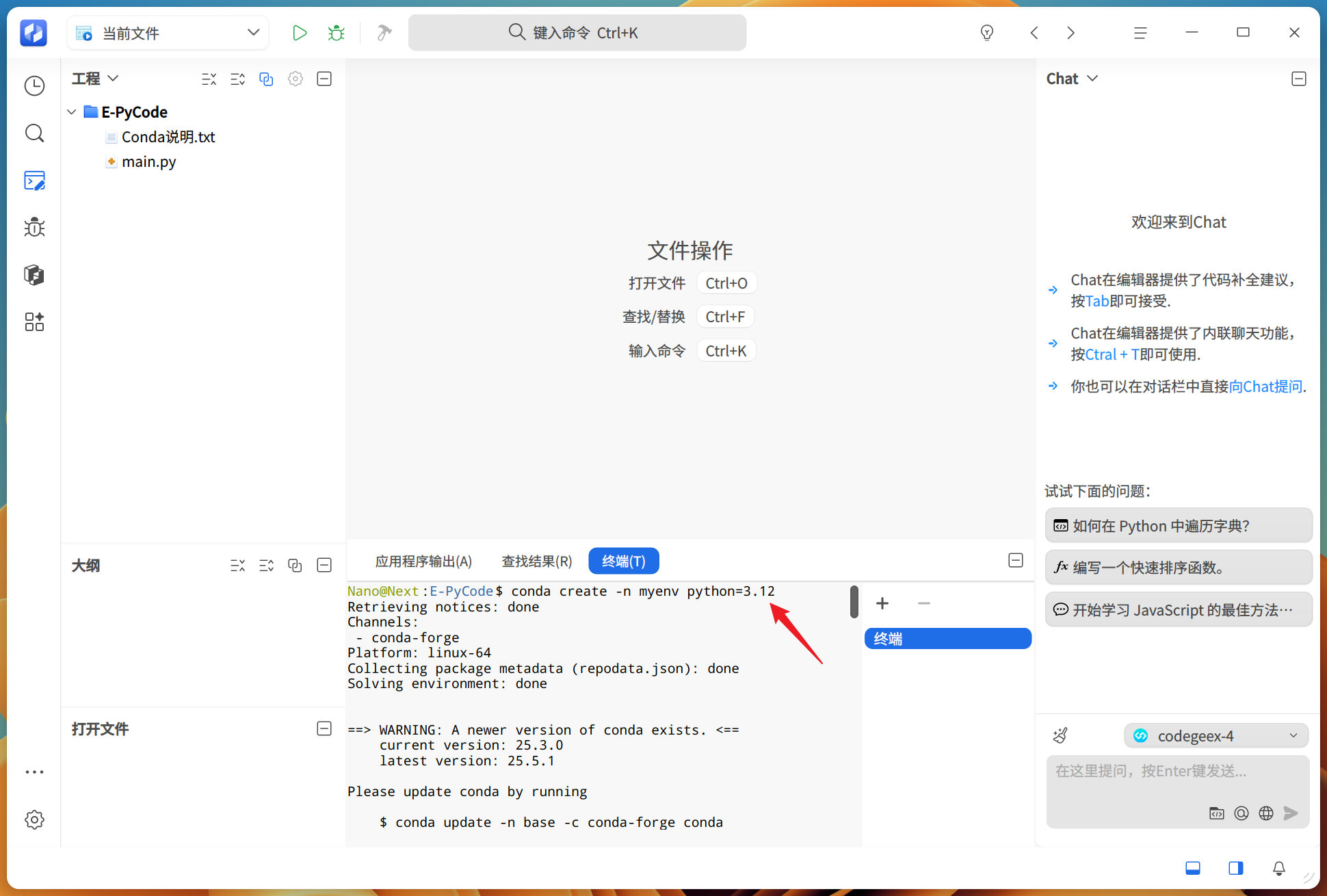Toggle editor linking in the project panel

[x=266, y=79]
